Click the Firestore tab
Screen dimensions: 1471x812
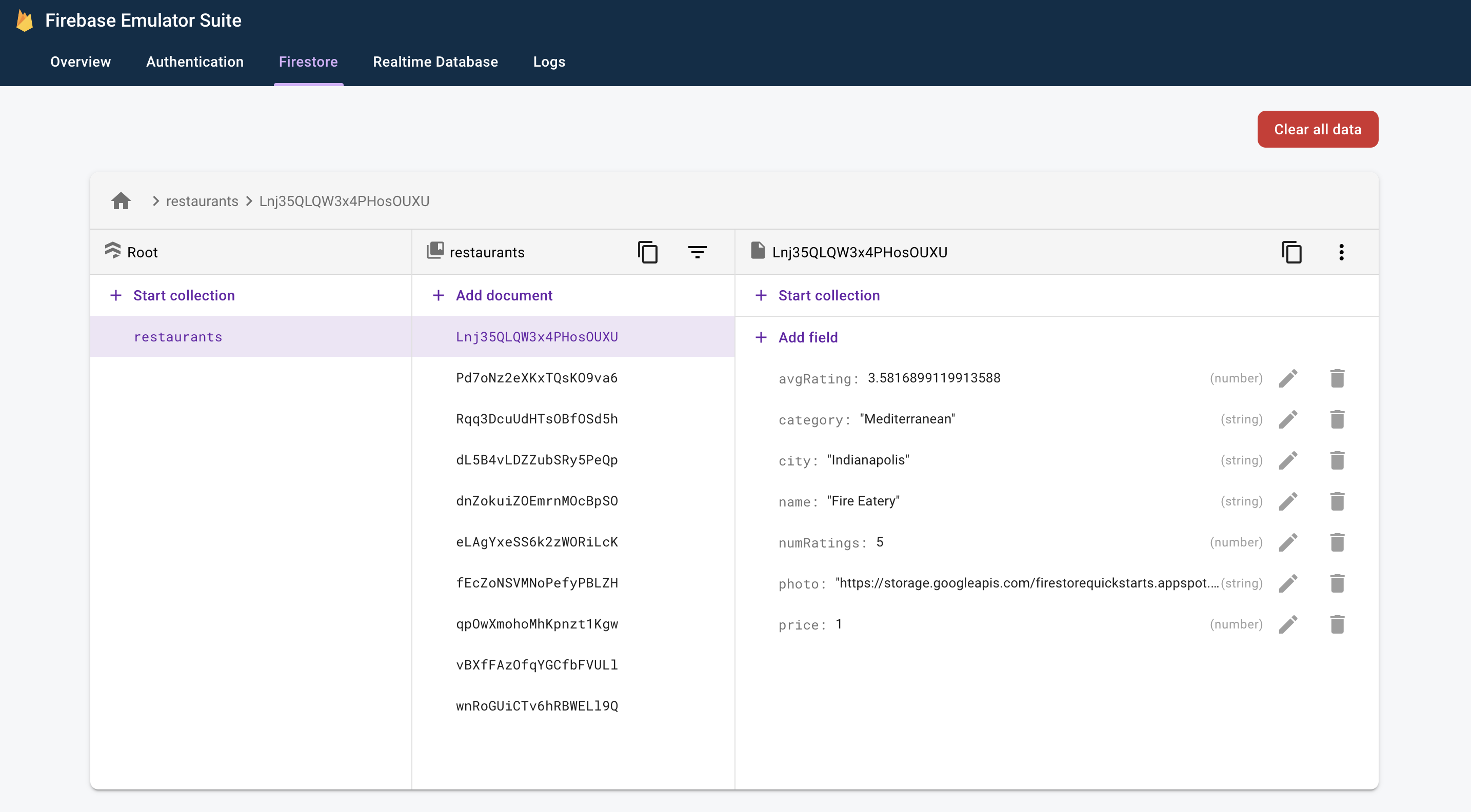tap(308, 62)
